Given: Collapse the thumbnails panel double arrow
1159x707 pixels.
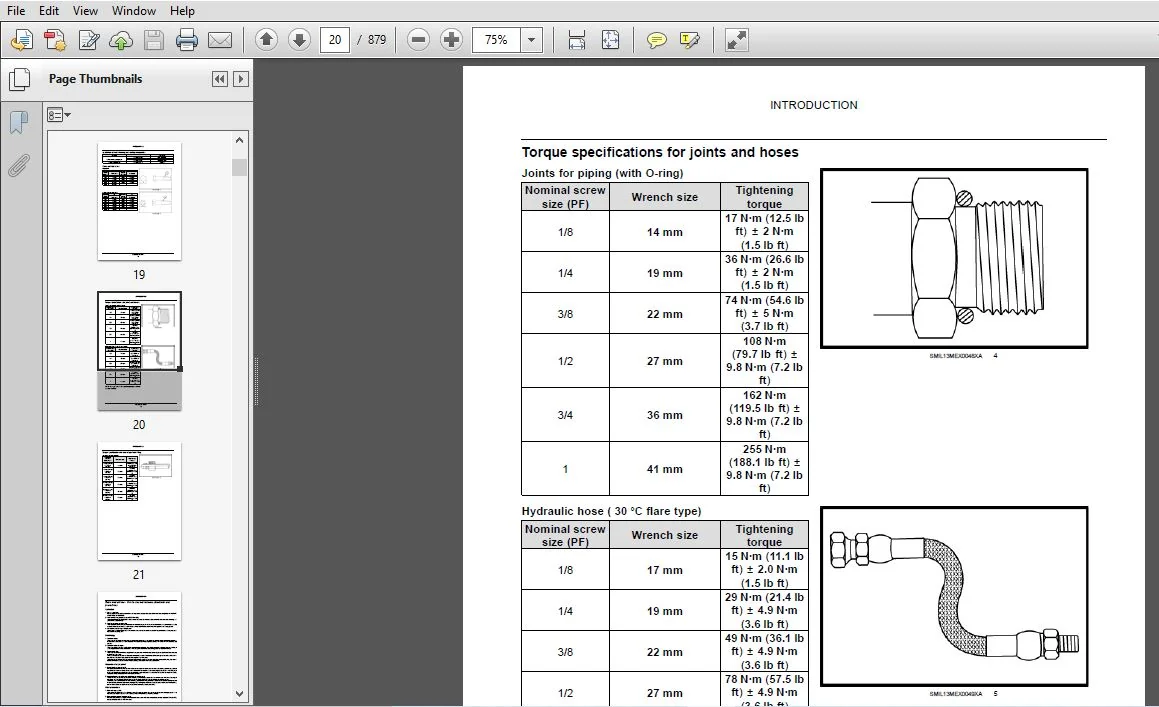Looking at the screenshot, I should [x=220, y=79].
